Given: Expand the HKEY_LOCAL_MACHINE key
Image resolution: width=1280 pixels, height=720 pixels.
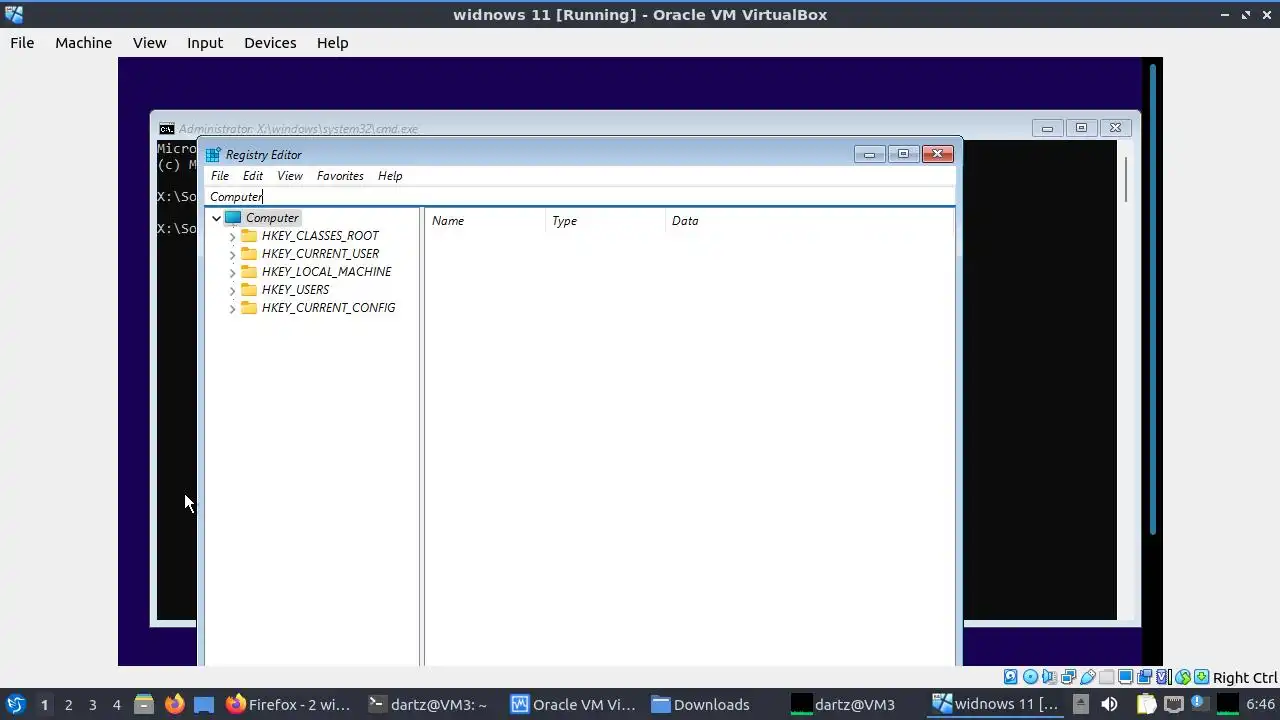Looking at the screenshot, I should click(x=232, y=272).
